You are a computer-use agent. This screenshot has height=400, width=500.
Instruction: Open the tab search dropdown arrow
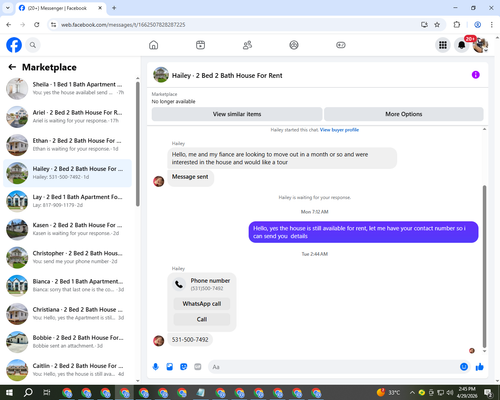click(8, 8)
